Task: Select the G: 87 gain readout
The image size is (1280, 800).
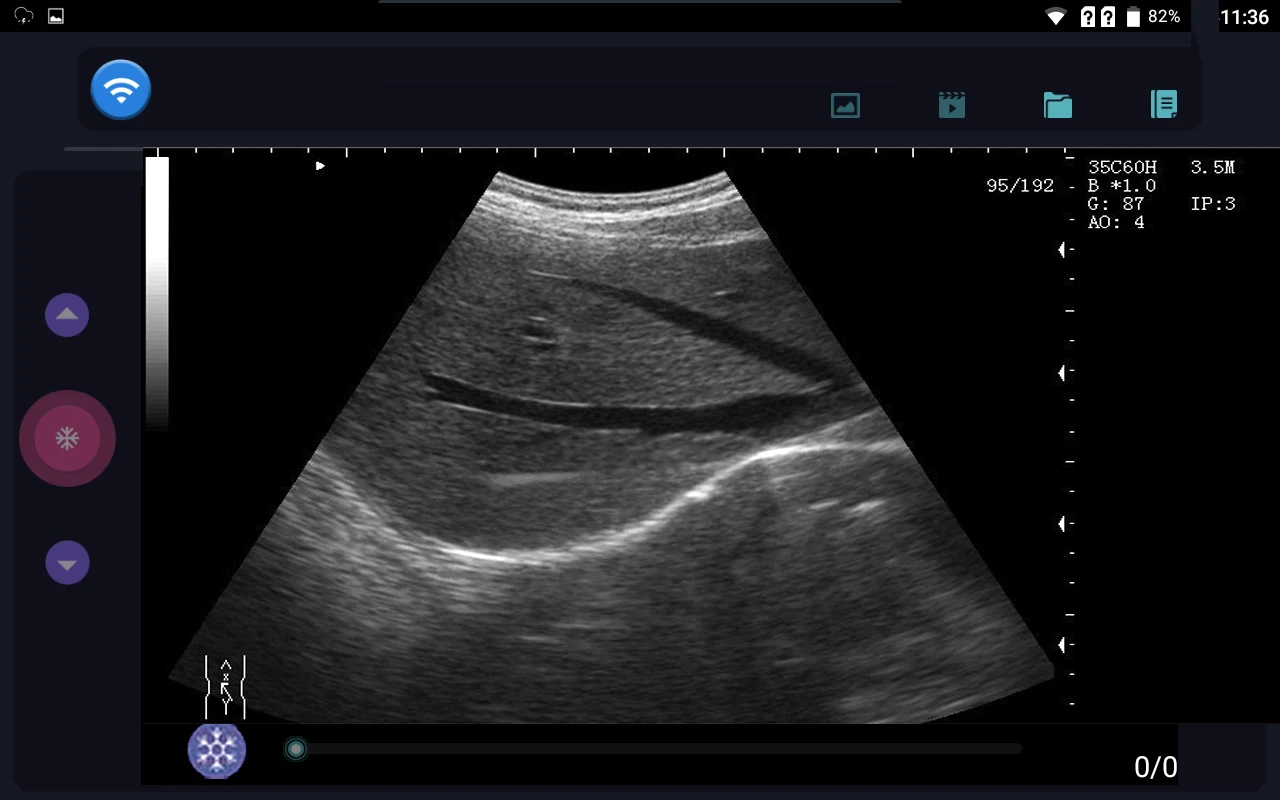Action: pyautogui.click(x=1116, y=204)
